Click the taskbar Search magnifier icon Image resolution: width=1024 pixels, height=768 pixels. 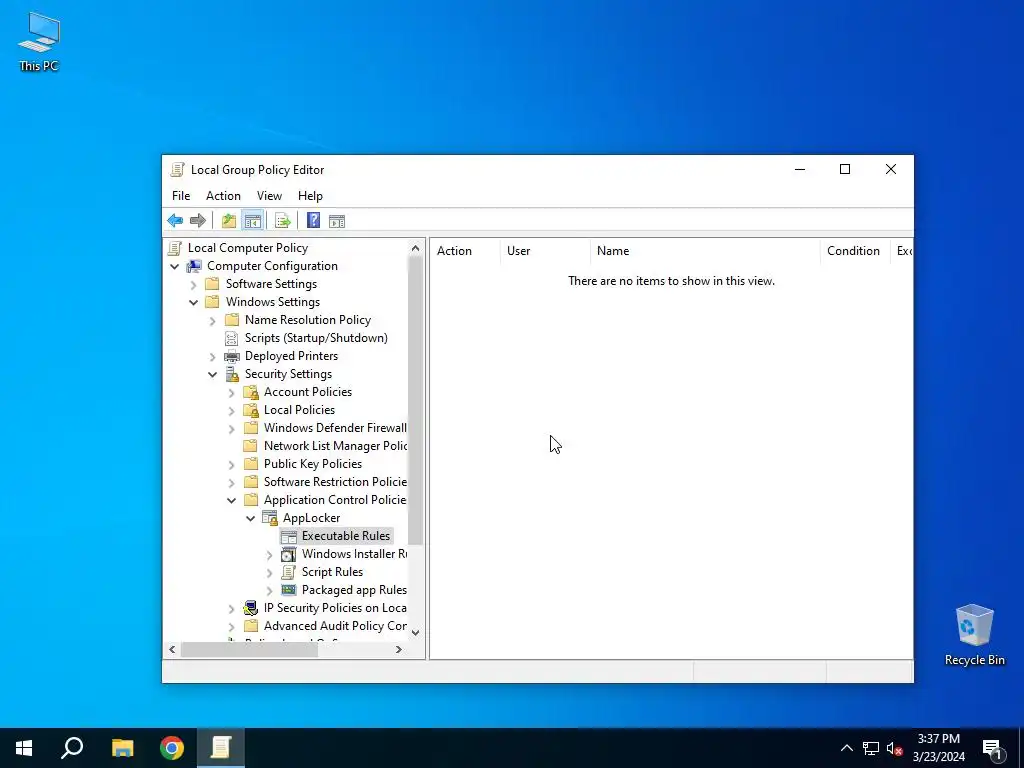72,748
